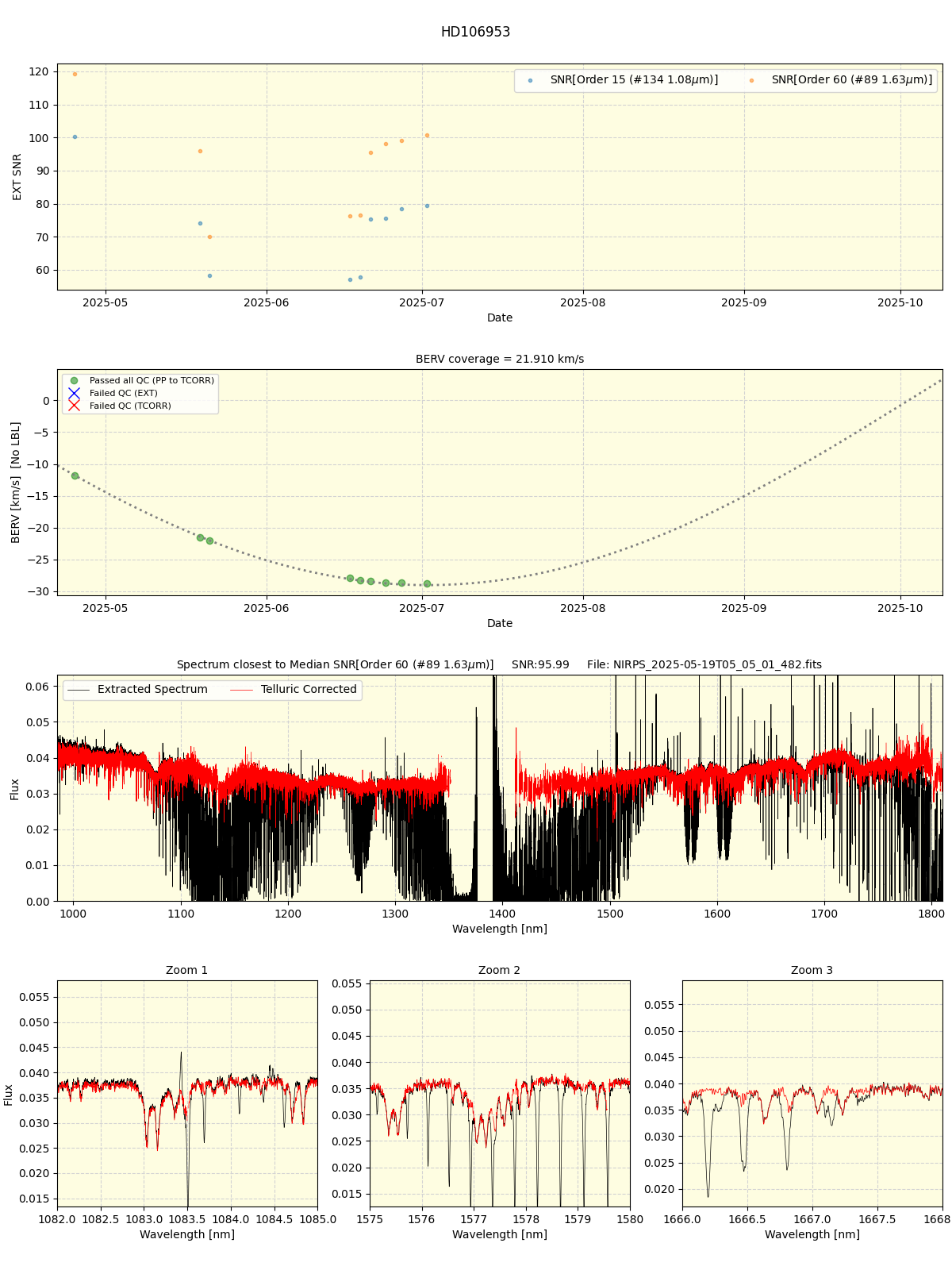
Task: Click the 1577 tick label in Zoom 2
Action: 474,1219
